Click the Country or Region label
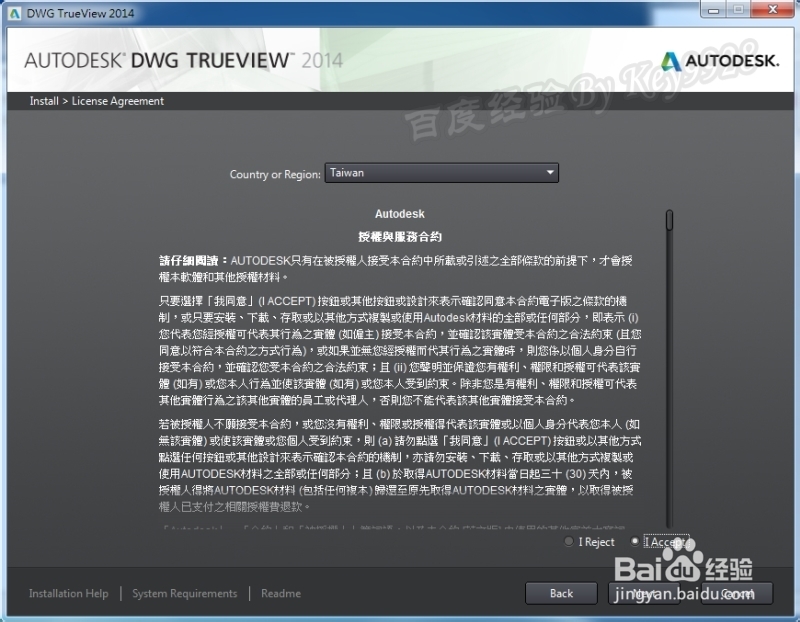 click(275, 174)
